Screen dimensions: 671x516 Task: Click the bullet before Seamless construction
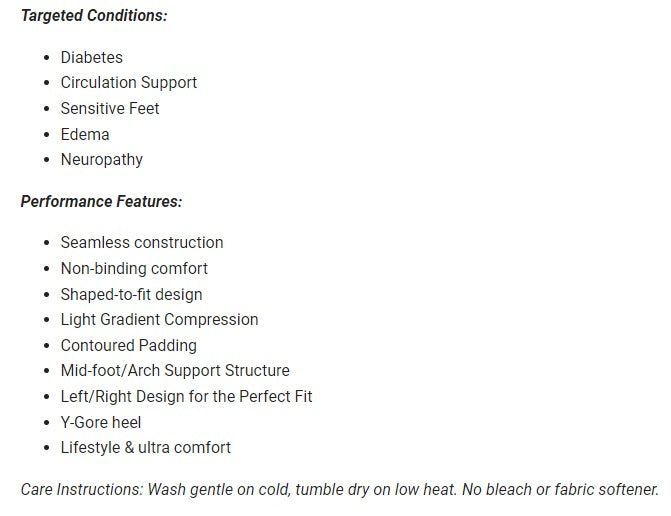(47, 243)
